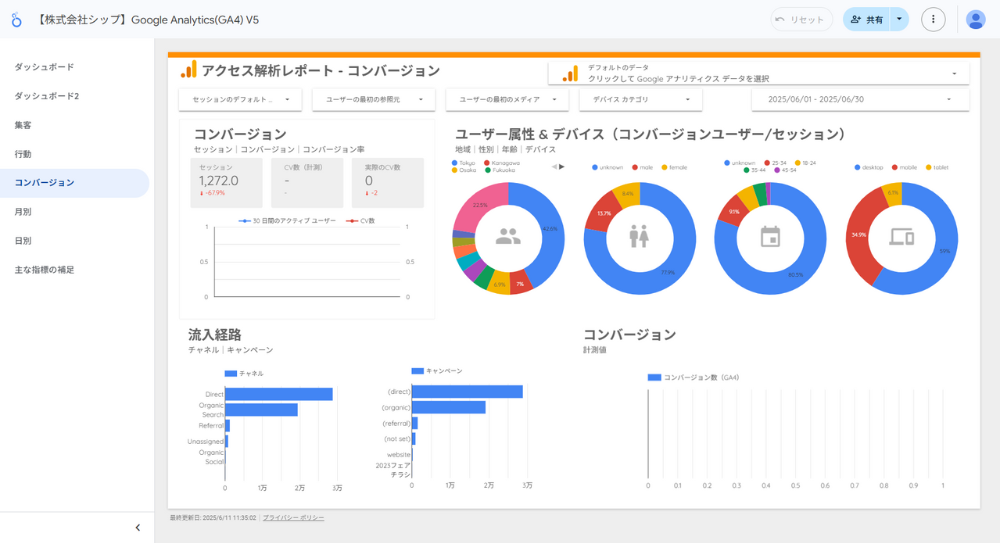Open the three-dot more options menu
Viewport: 1000px width, 543px height.
pyautogui.click(x=933, y=20)
